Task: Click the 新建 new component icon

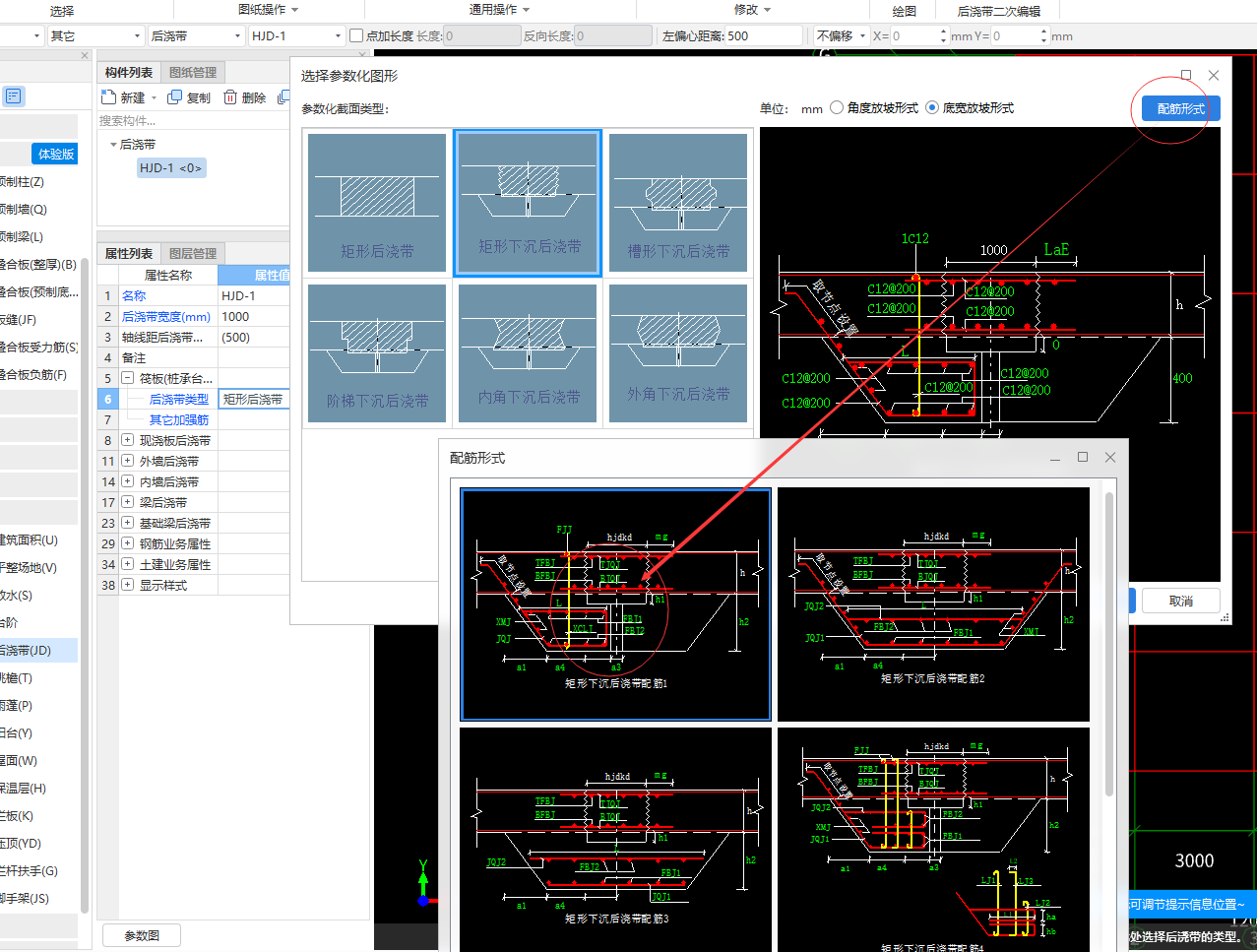Action: [x=108, y=97]
